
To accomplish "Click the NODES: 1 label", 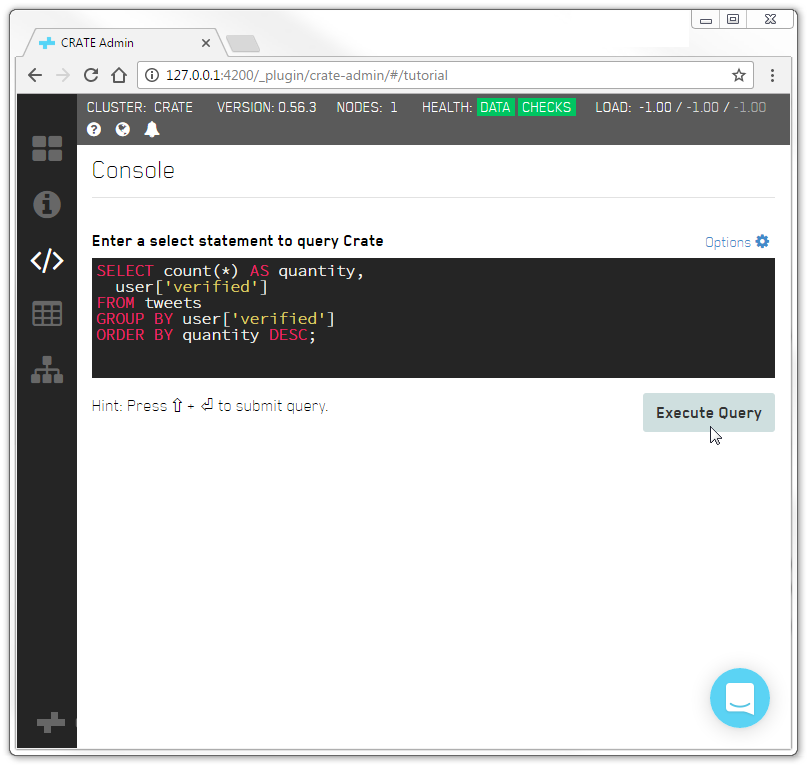I will [366, 107].
